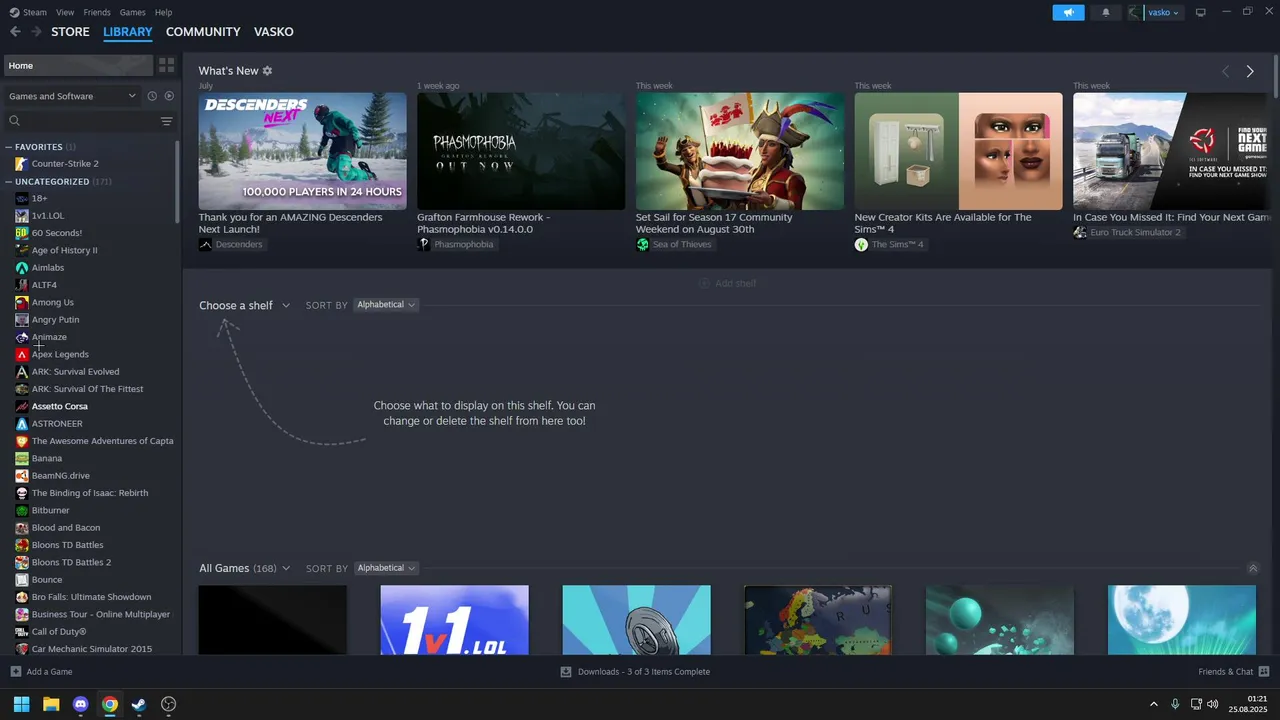Show hidden system tray icons
The image size is (1280, 720).
tap(1153, 704)
